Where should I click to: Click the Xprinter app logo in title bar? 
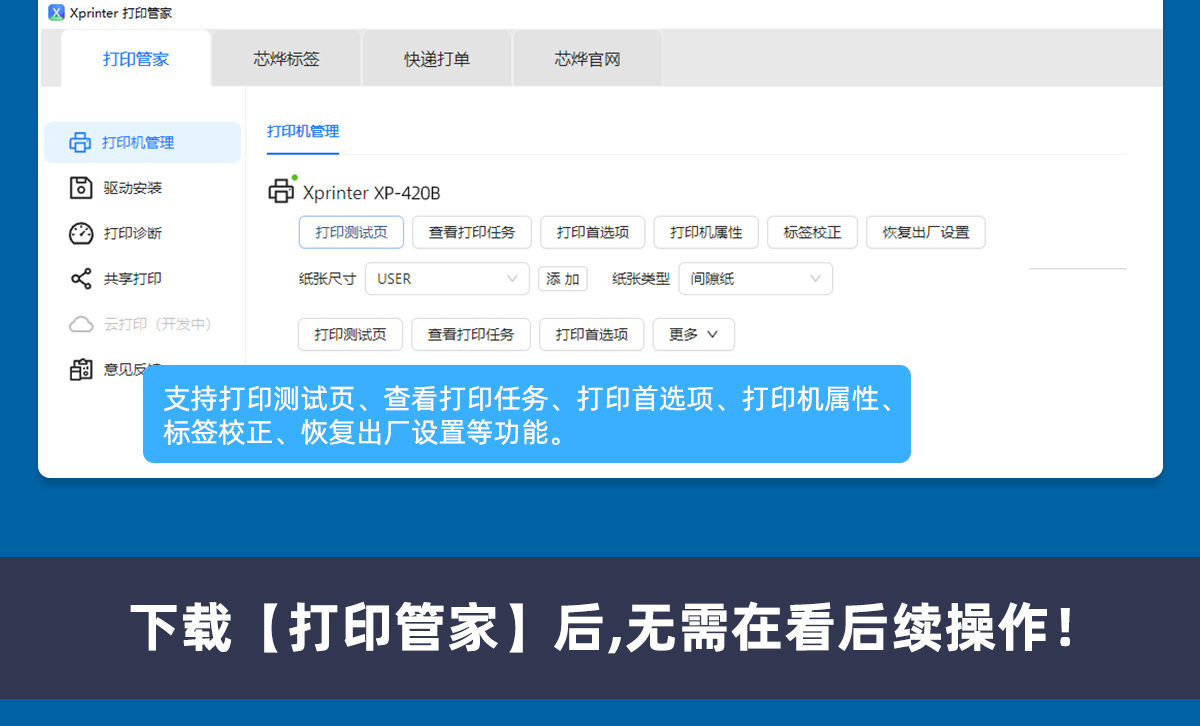click(x=56, y=13)
